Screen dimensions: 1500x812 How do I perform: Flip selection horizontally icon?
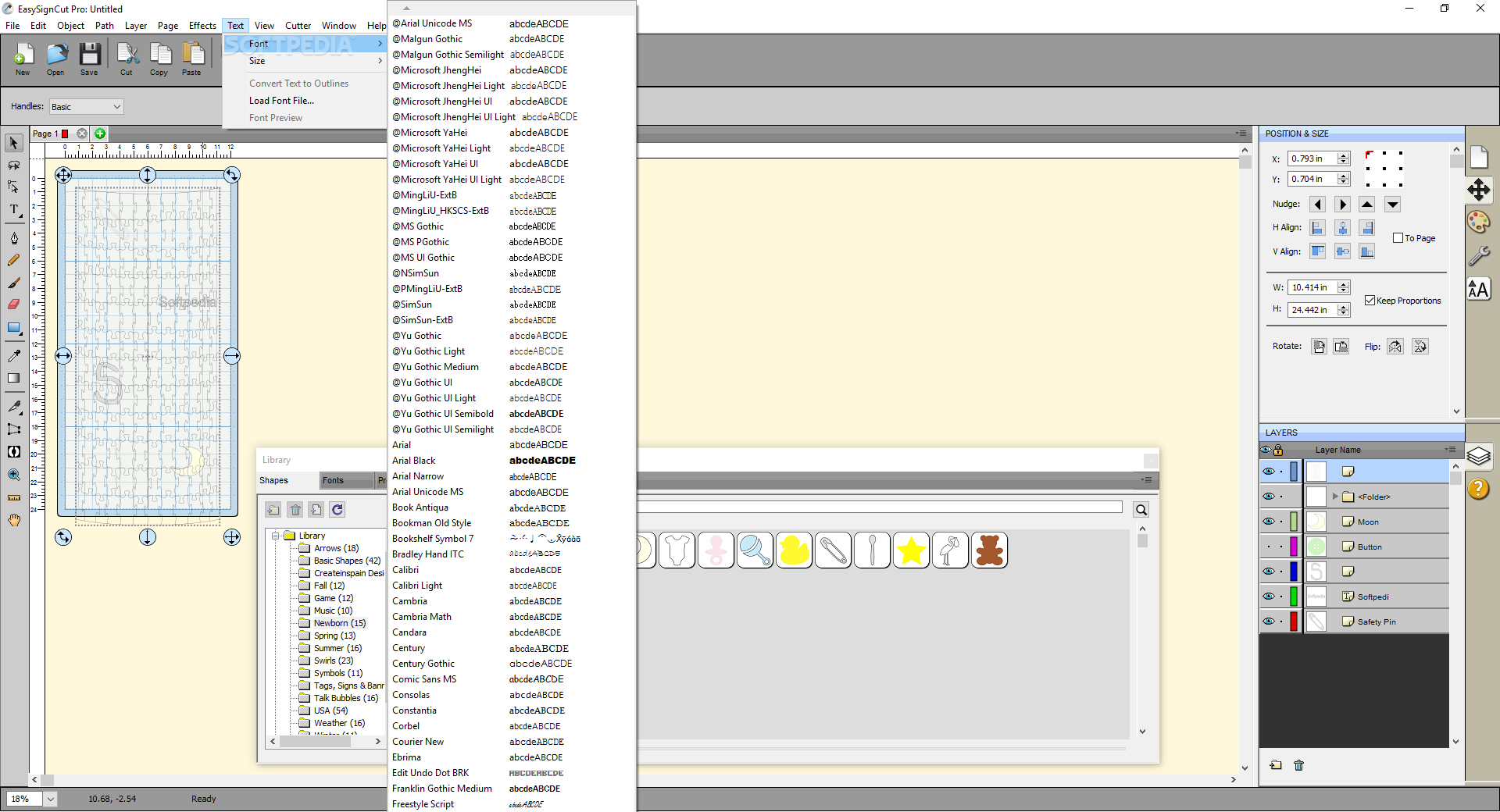point(1395,347)
